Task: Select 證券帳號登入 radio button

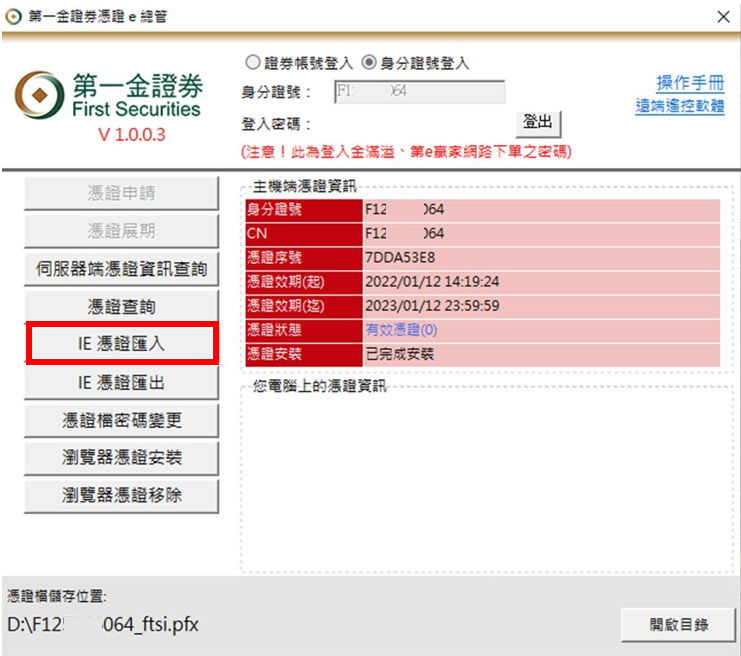Action: coord(254,63)
